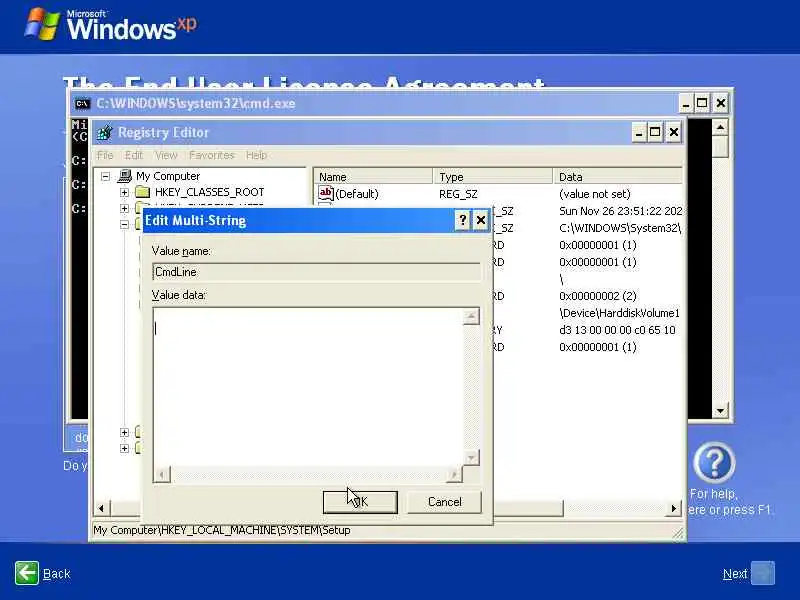Viewport: 800px width, 600px height.
Task: Click the blue help question mark icon in Setup
Action: (x=714, y=463)
